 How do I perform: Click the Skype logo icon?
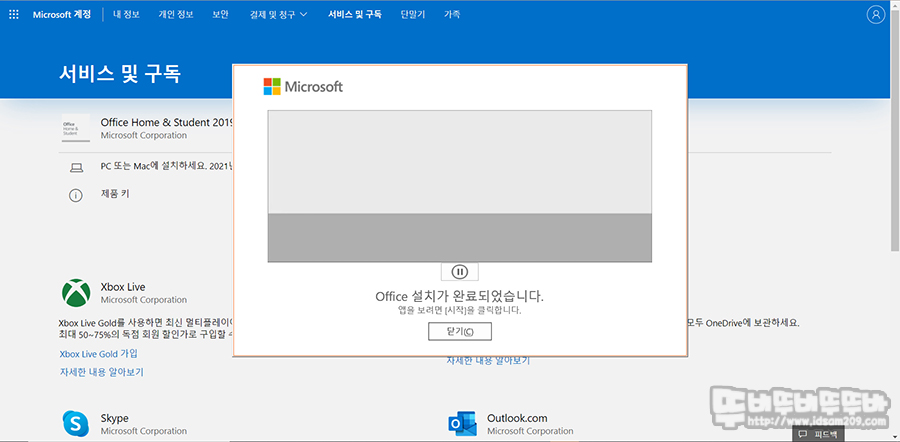tap(76, 424)
